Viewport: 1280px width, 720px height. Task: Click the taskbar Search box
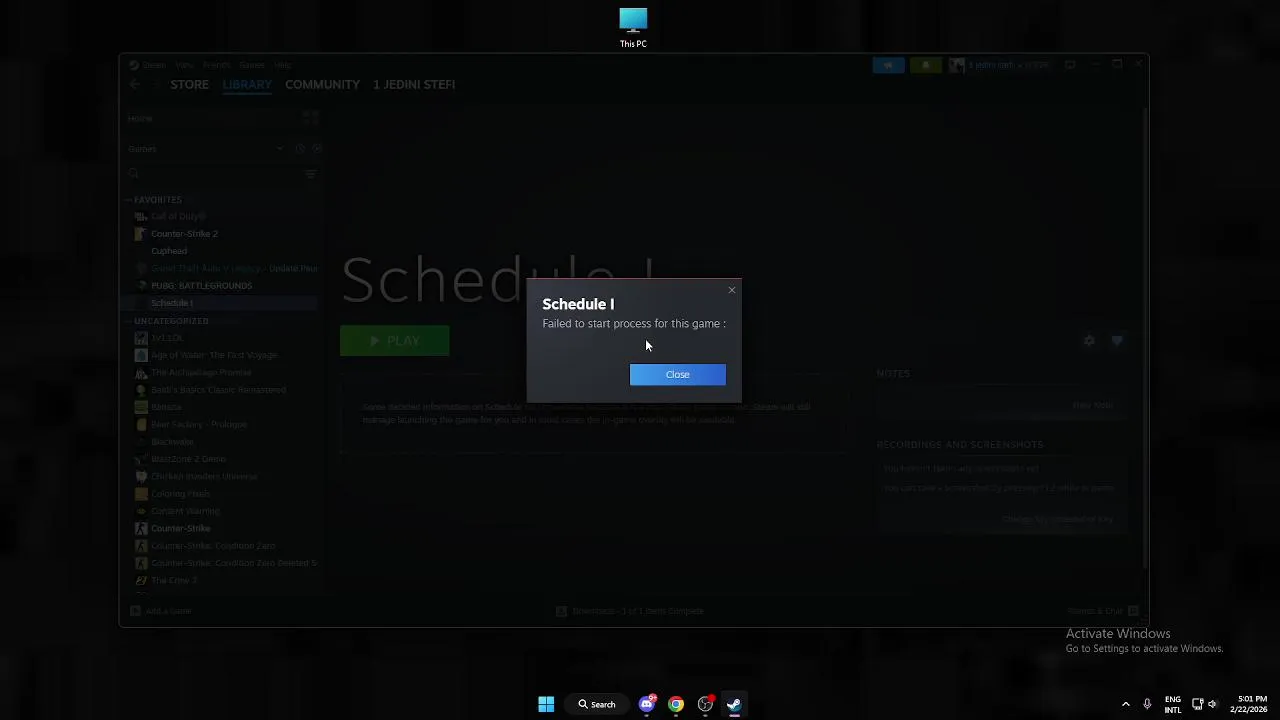[597, 704]
